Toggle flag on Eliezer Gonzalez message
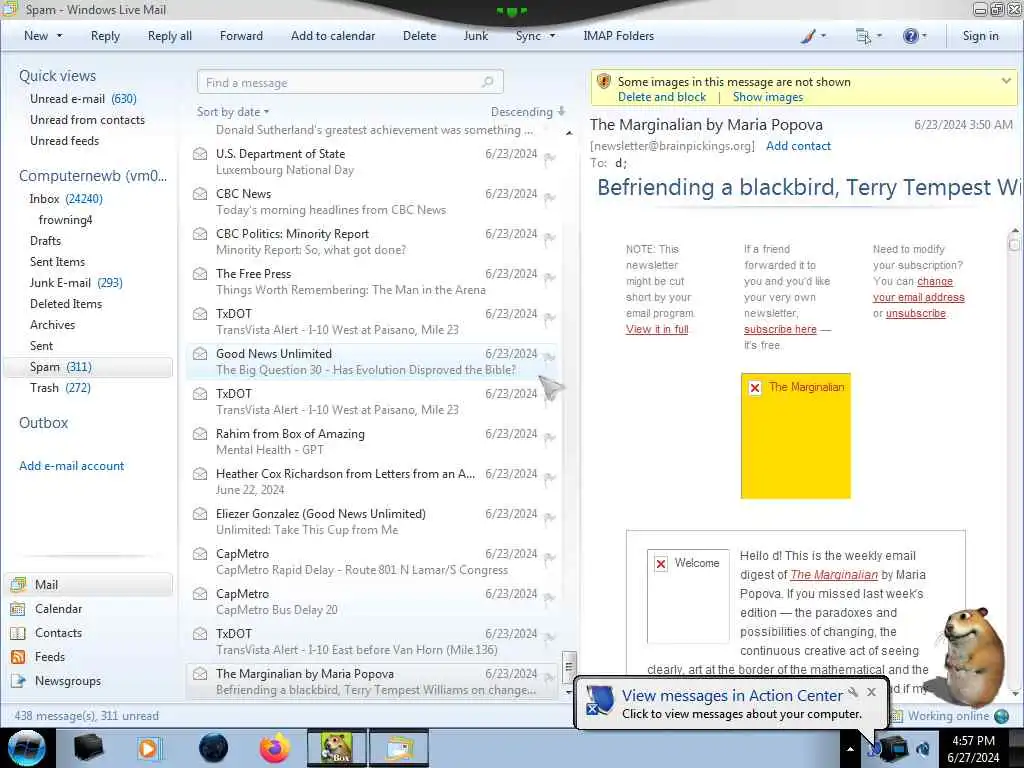This screenshot has height=768, width=1024. (x=550, y=517)
